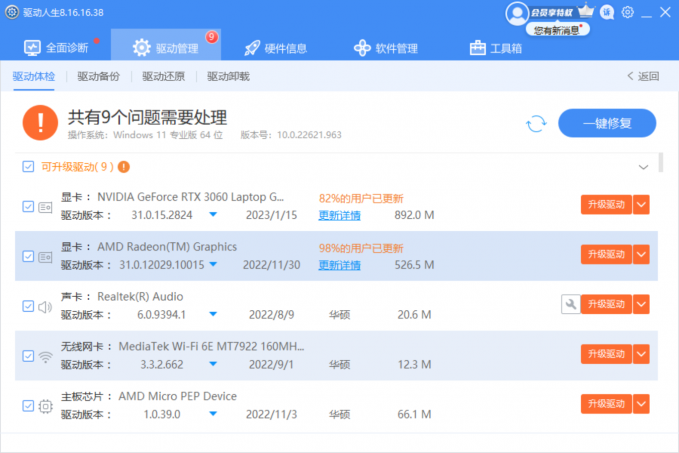Expand dropdown arrow beside AMD Radeon 升级驱动 button

(x=642, y=255)
